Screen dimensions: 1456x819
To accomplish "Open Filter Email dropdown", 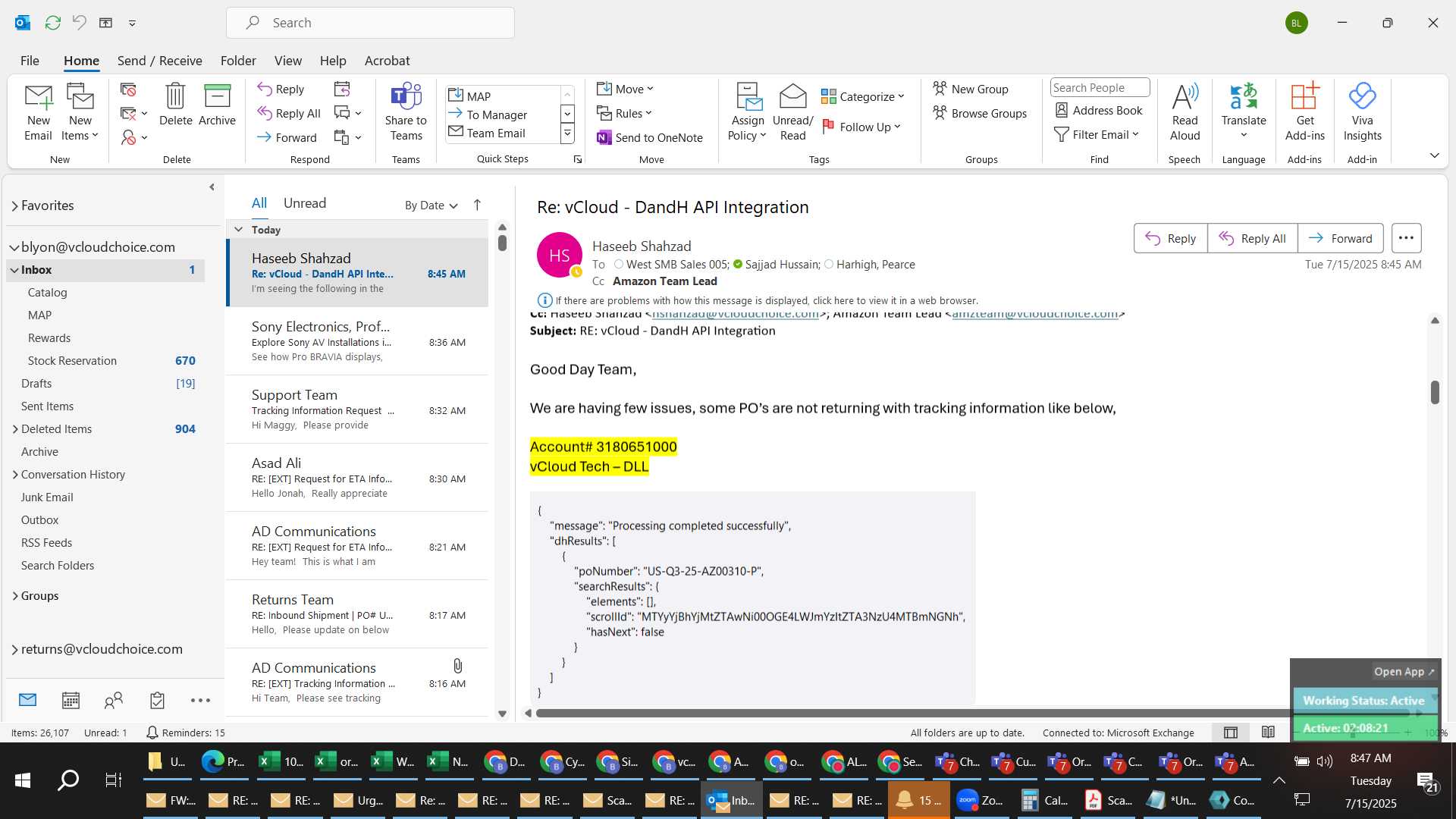I will point(1097,134).
